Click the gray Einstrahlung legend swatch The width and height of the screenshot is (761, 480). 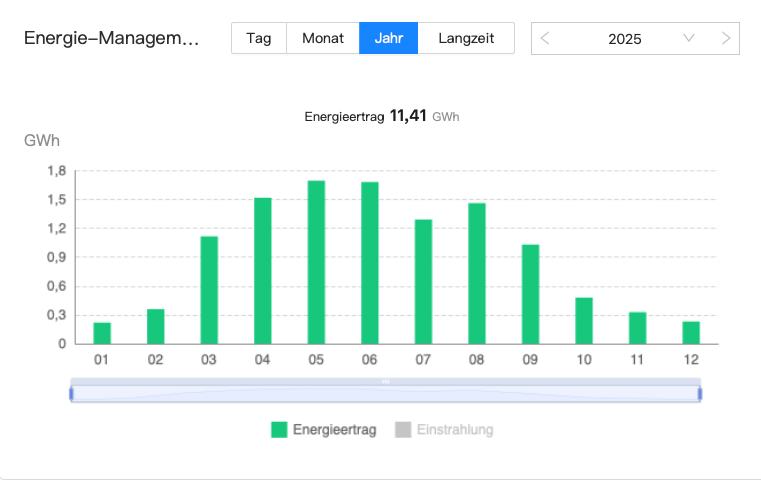[x=403, y=430]
